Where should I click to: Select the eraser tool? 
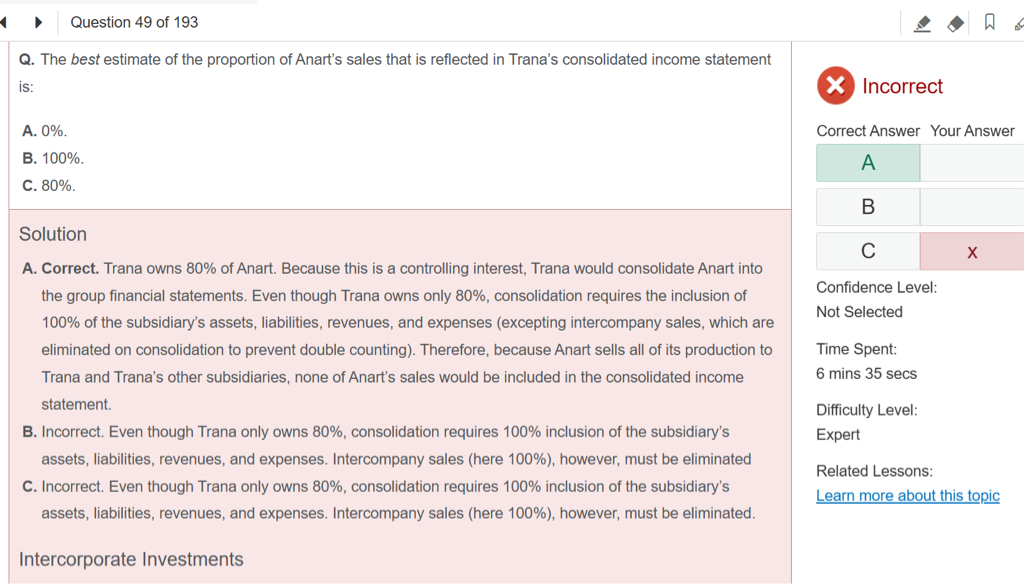point(956,22)
